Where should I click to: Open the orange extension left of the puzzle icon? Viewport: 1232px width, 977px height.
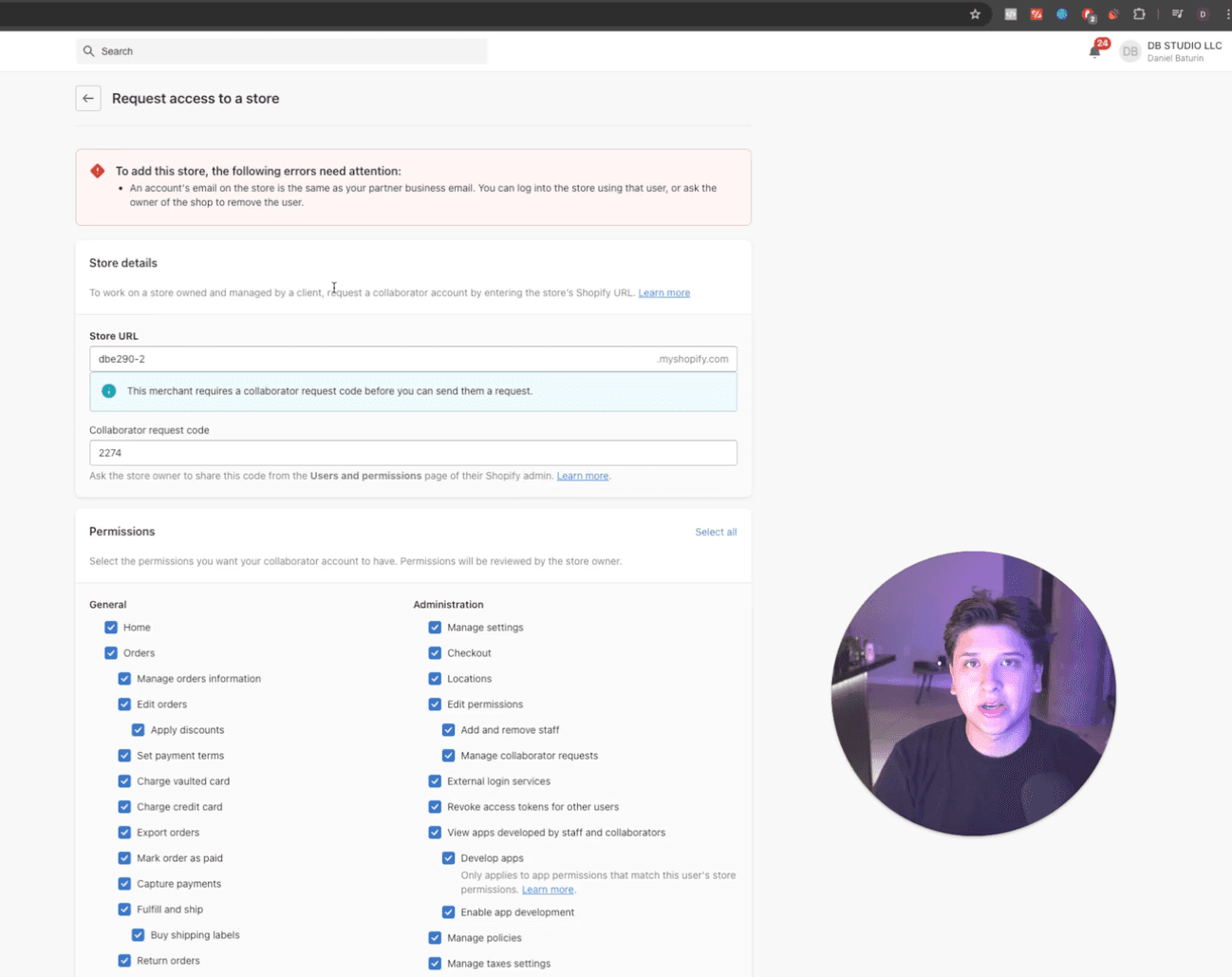coord(1113,14)
